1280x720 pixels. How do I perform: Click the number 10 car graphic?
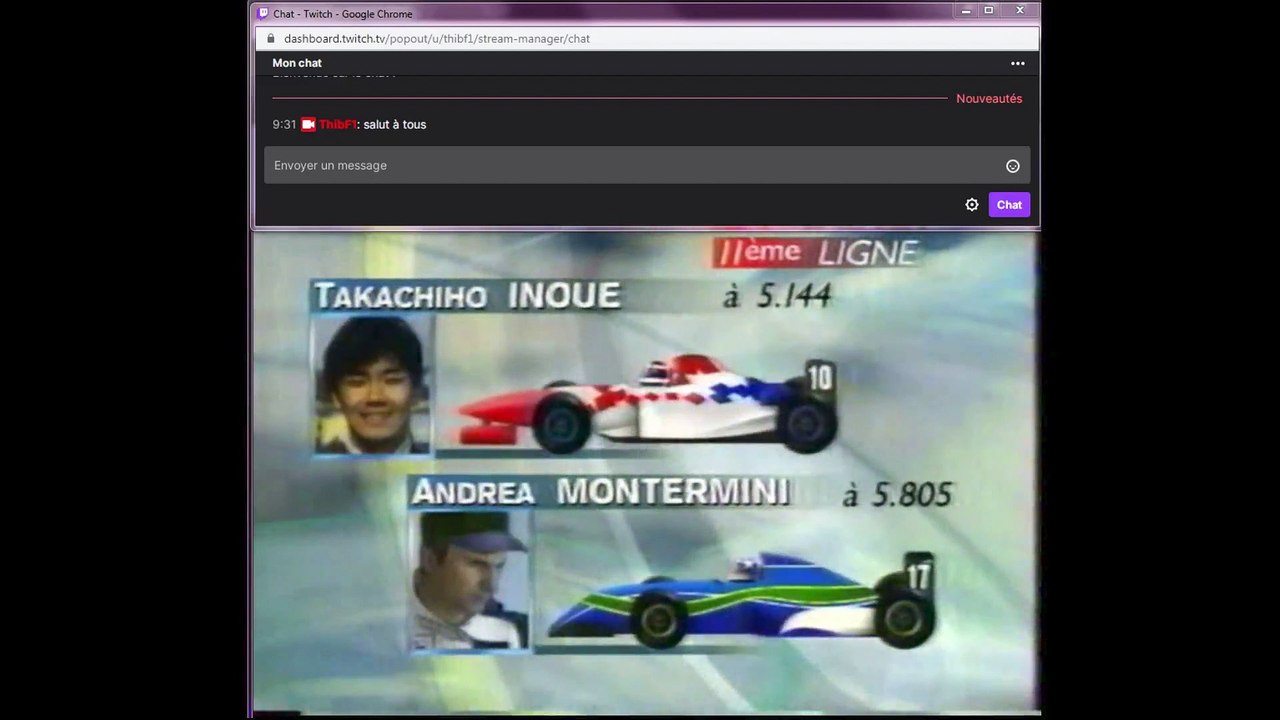647,404
